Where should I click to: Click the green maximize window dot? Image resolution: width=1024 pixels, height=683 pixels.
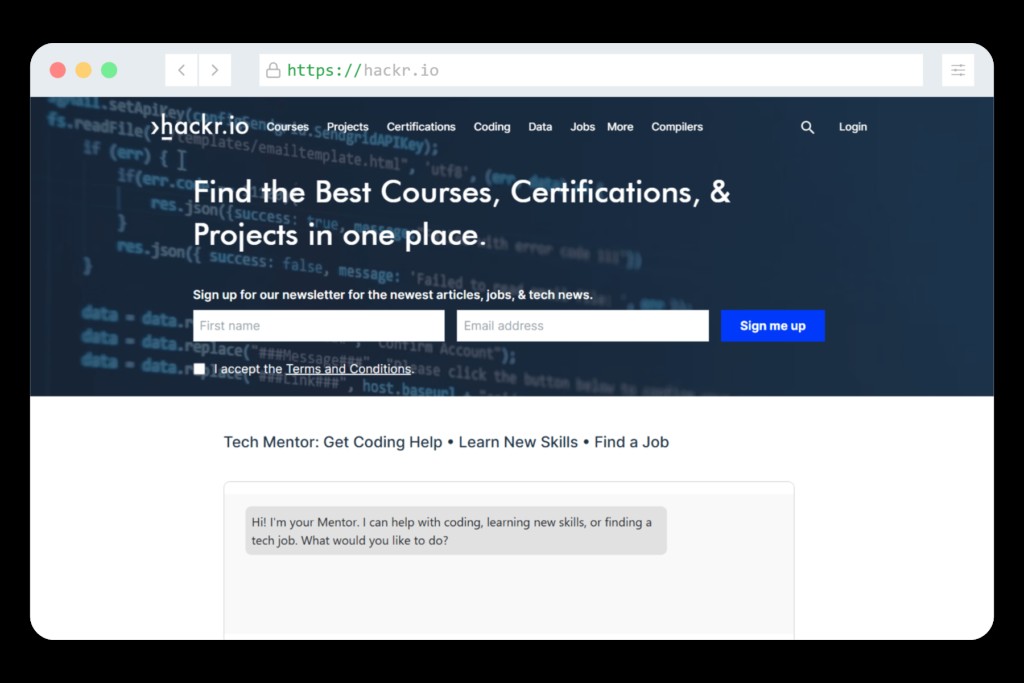(109, 70)
